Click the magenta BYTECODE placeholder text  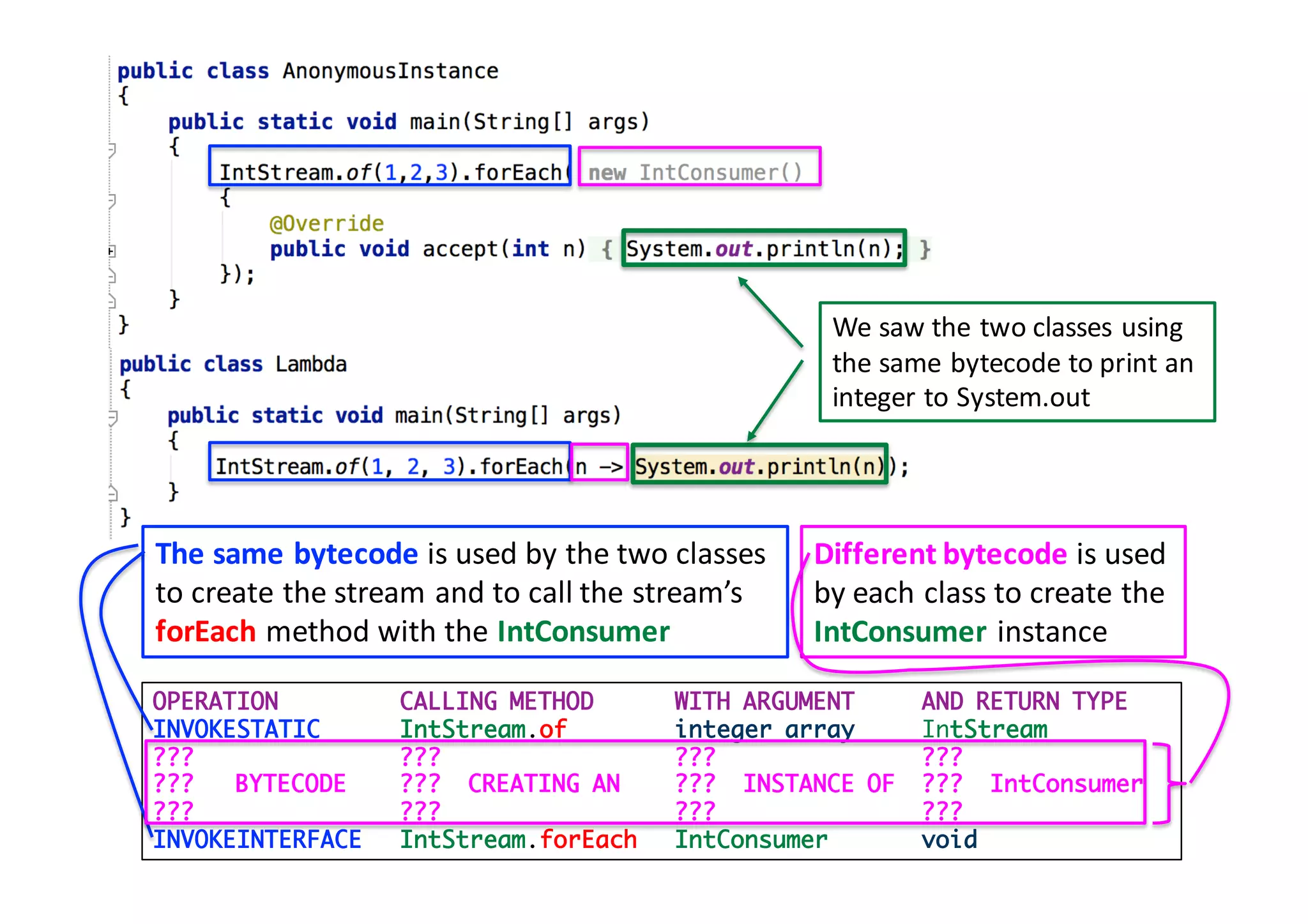point(290,784)
